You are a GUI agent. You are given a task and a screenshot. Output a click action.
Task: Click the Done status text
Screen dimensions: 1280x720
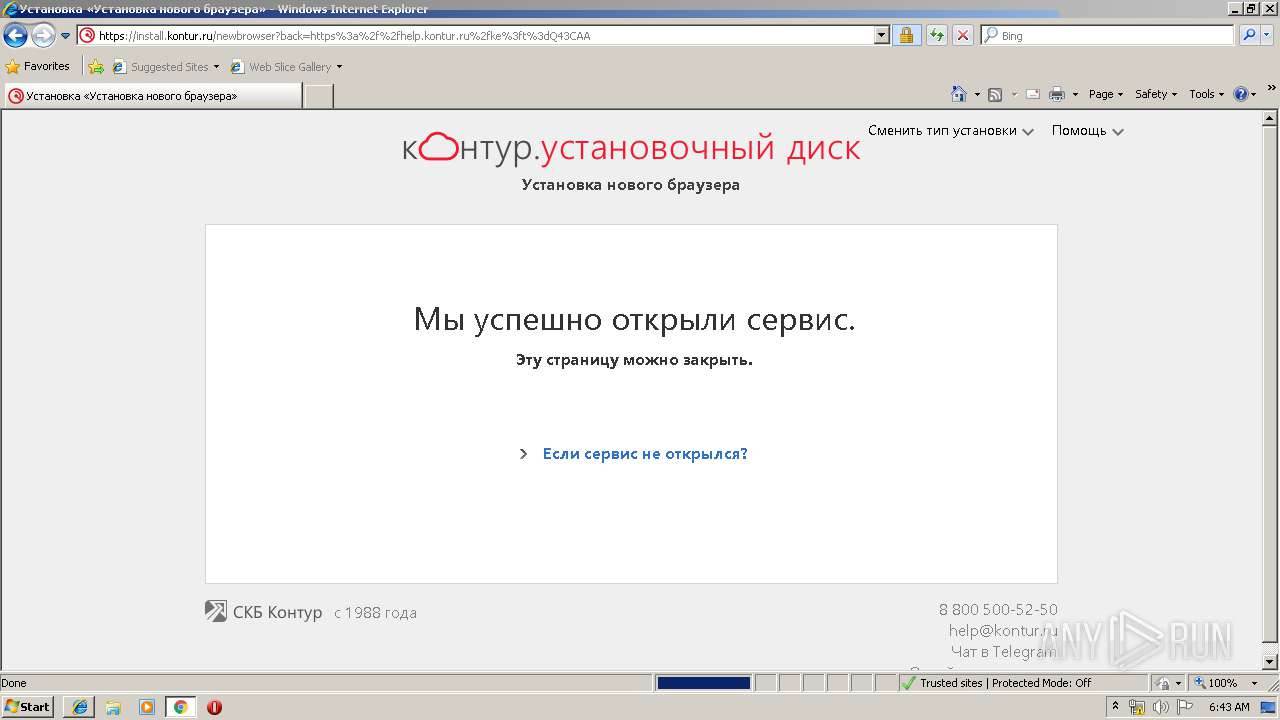(14, 683)
